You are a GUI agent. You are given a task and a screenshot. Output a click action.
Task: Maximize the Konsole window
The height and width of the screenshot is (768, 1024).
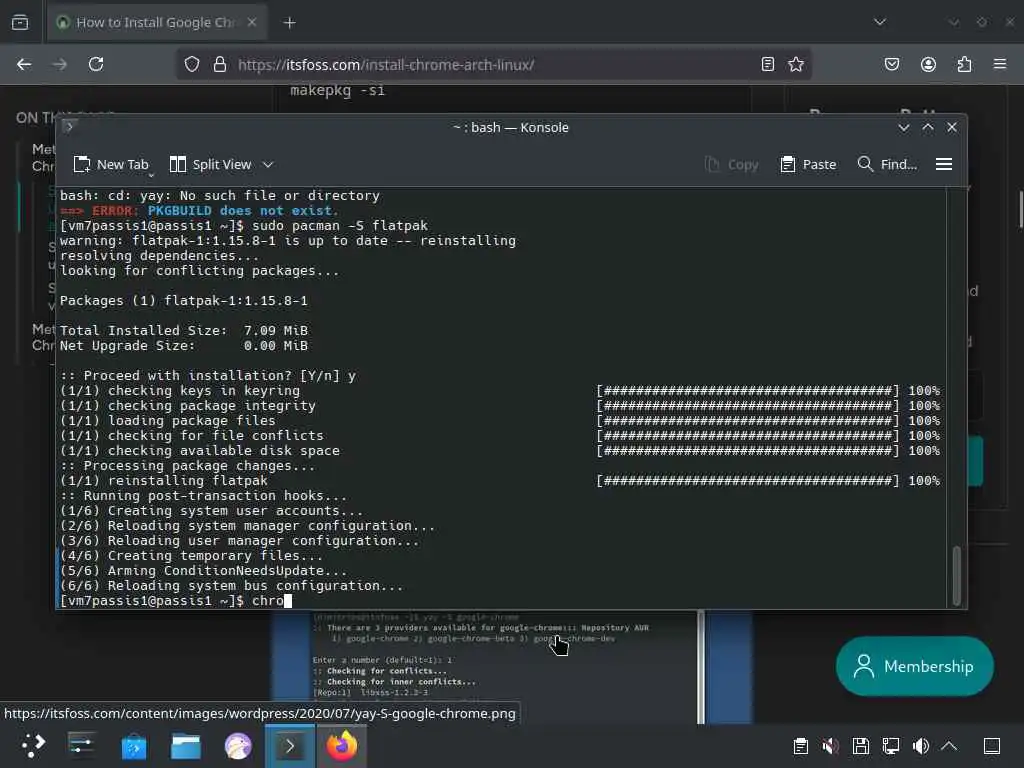point(928,127)
